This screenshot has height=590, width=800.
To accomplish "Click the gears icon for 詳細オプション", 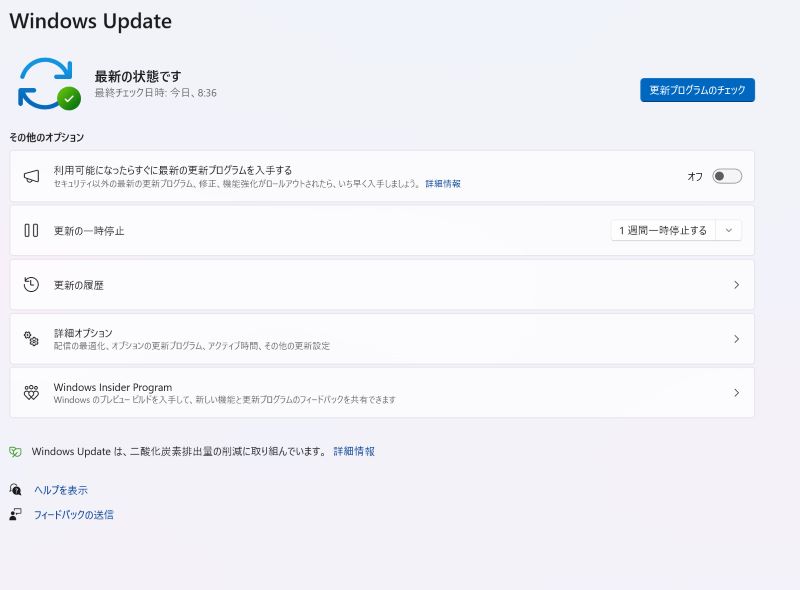I will 31,339.
